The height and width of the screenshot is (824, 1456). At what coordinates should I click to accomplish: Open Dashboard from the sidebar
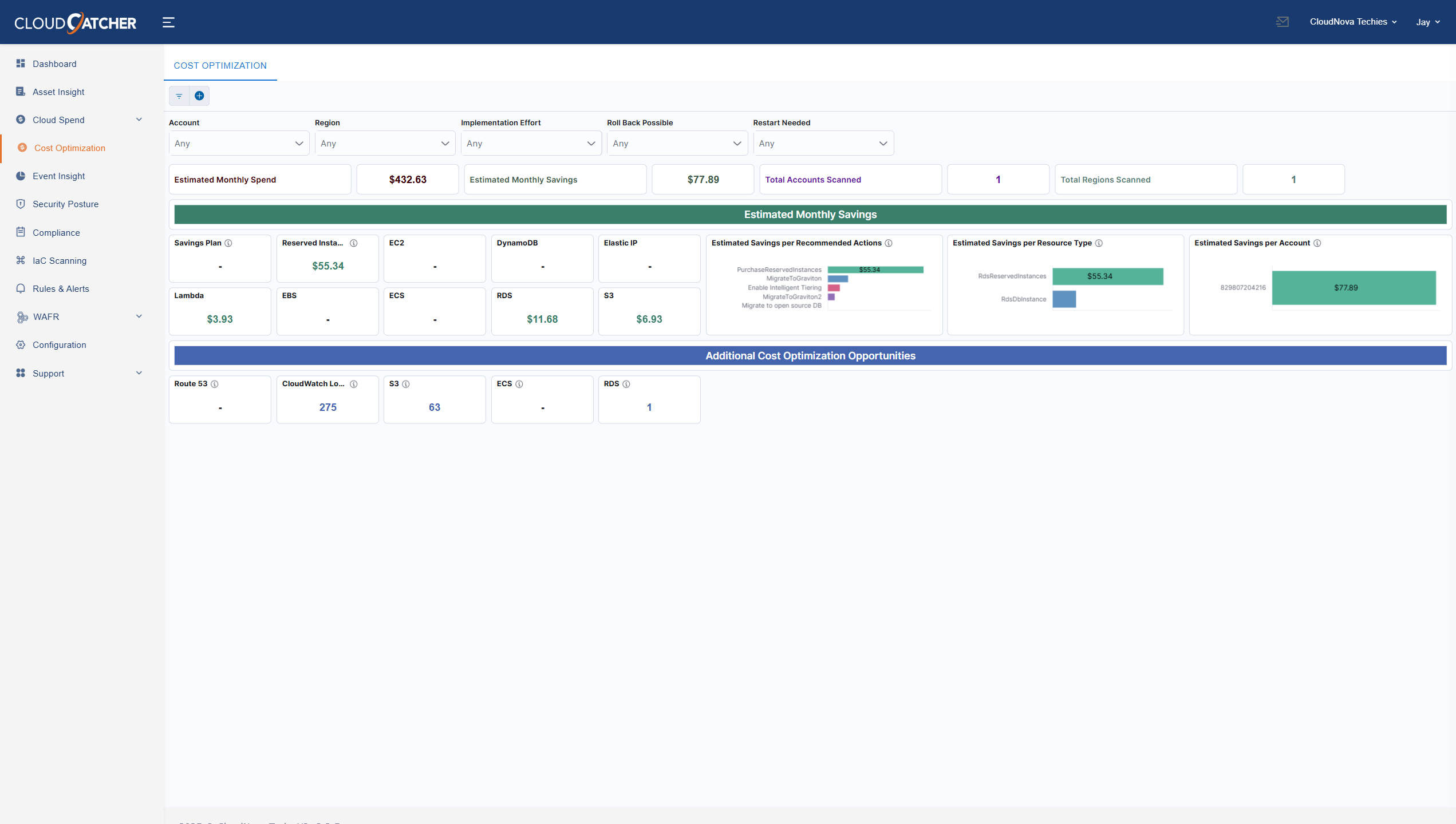pos(54,64)
